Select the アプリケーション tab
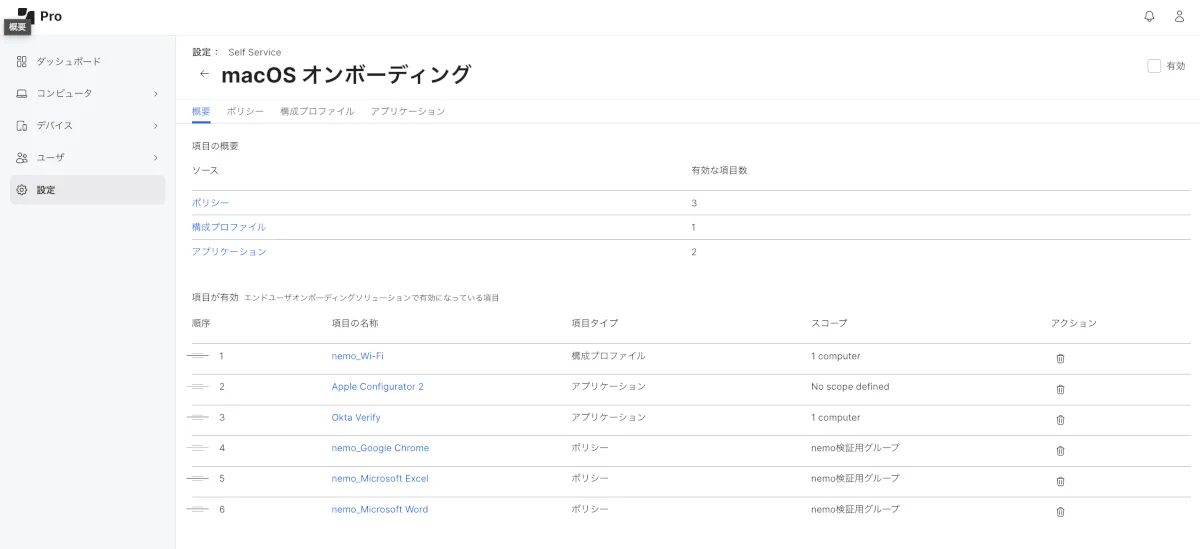Image resolution: width=1200 pixels, height=549 pixels. click(407, 111)
